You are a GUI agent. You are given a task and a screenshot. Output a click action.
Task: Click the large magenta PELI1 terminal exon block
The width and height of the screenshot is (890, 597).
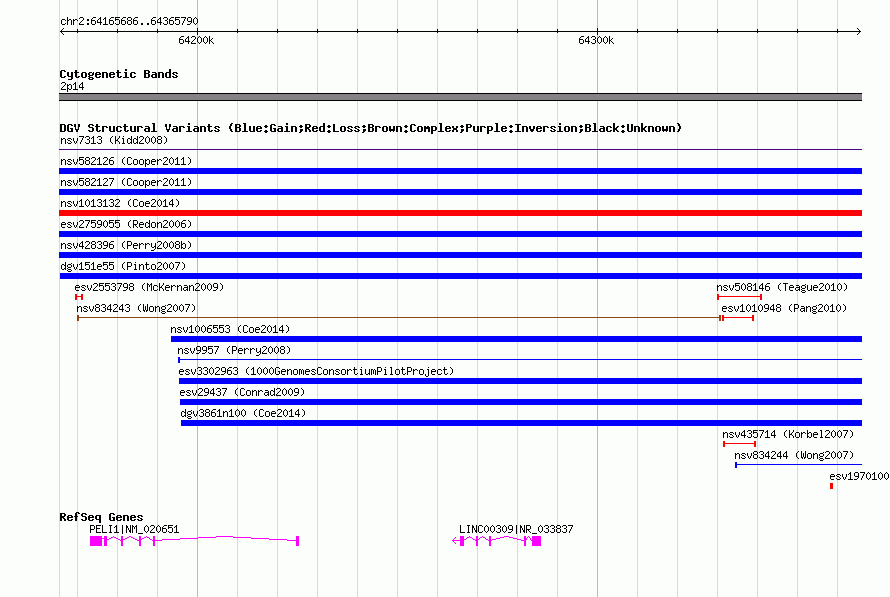point(96,541)
